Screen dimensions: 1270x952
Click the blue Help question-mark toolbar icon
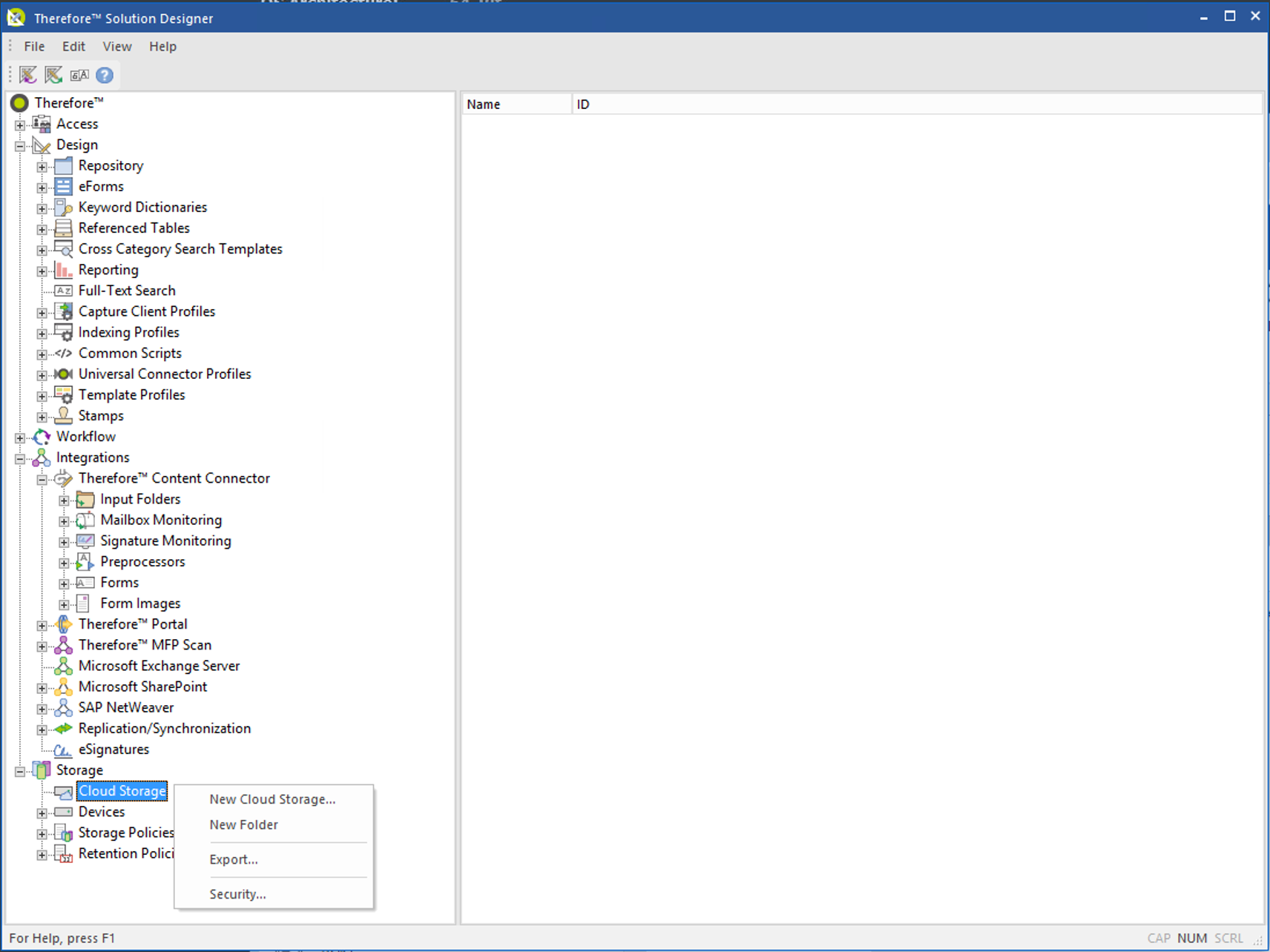(x=104, y=74)
